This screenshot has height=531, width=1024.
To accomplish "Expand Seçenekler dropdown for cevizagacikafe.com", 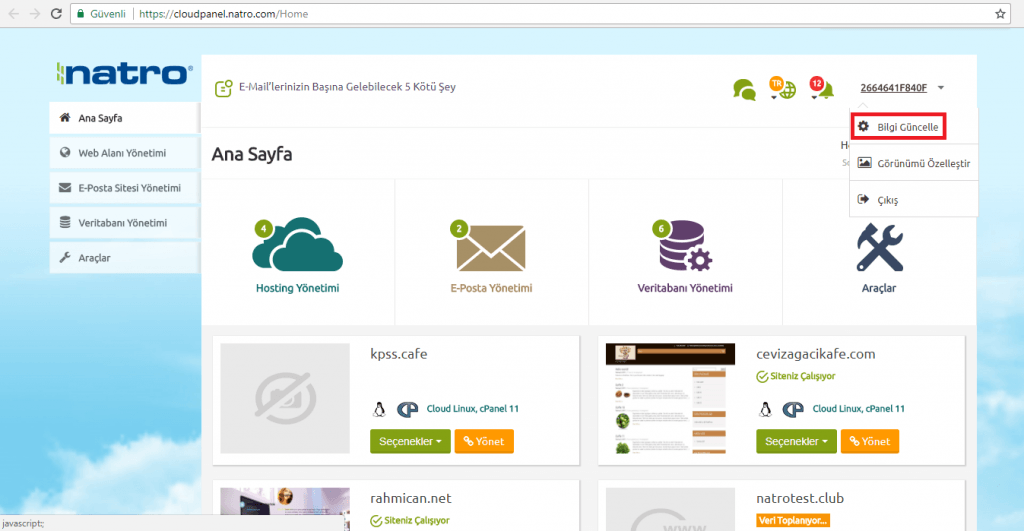I will pos(796,442).
